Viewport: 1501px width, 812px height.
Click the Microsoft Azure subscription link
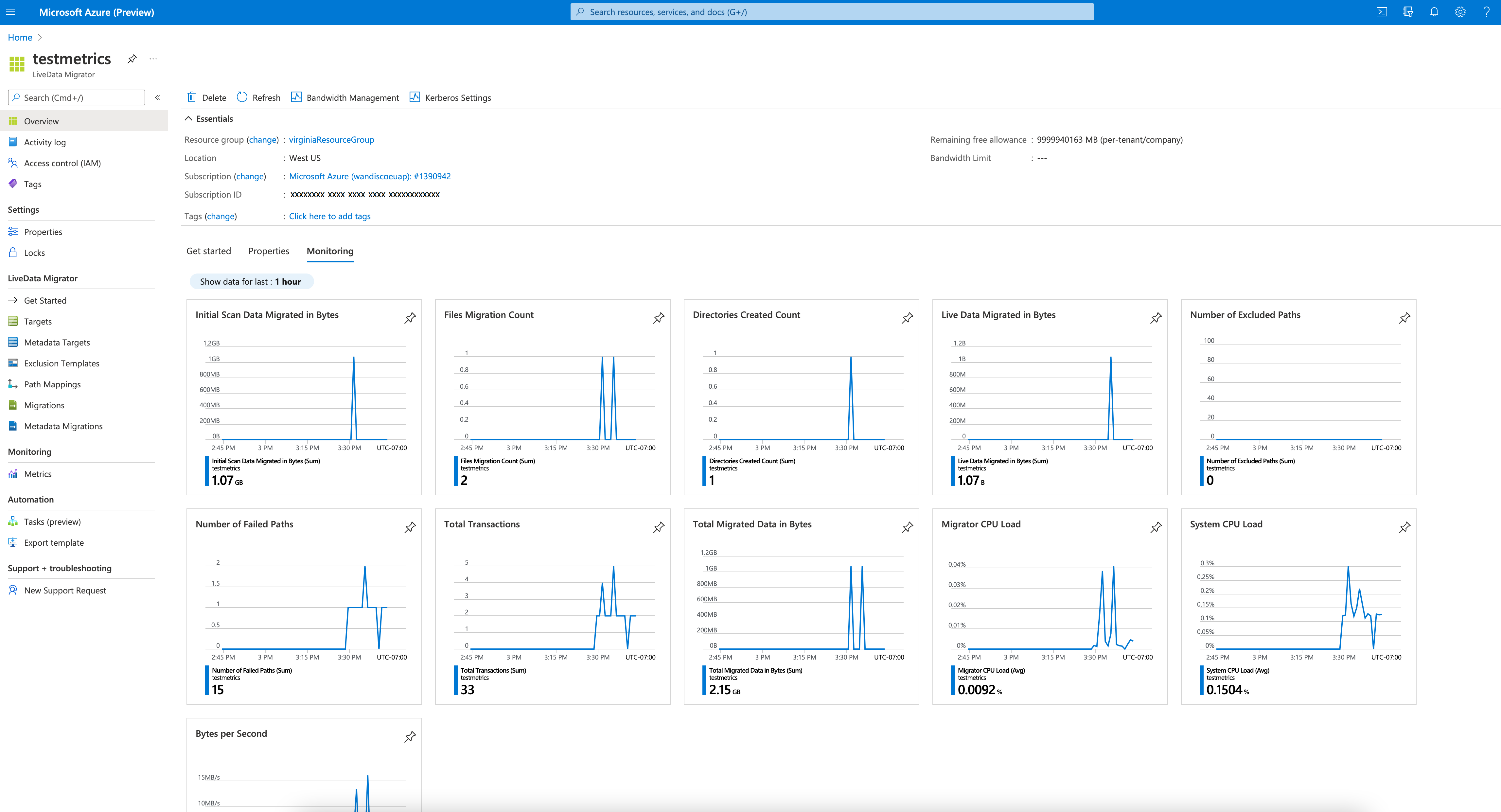[x=369, y=176]
